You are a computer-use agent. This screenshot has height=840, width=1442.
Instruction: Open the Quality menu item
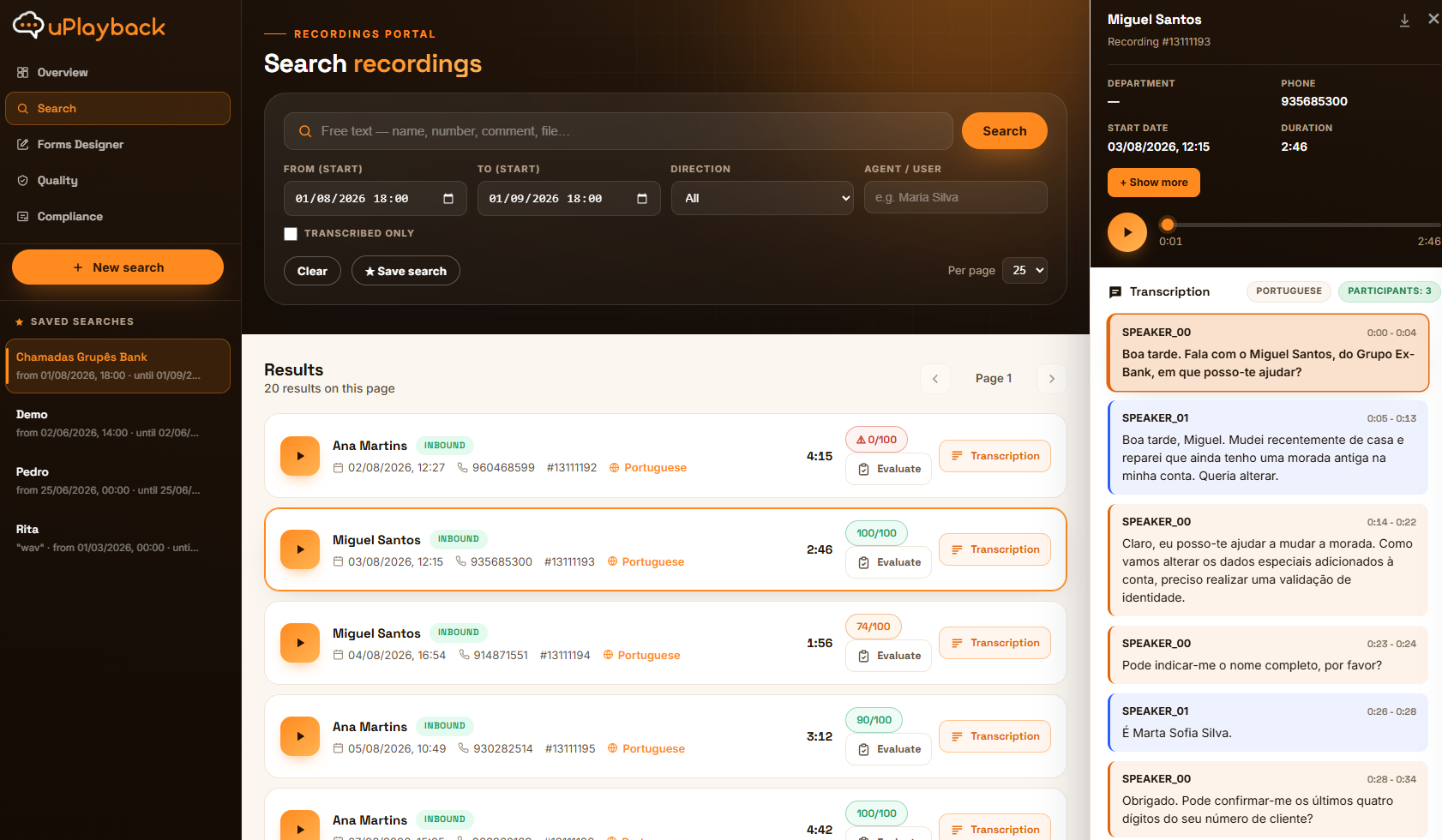pos(117,181)
